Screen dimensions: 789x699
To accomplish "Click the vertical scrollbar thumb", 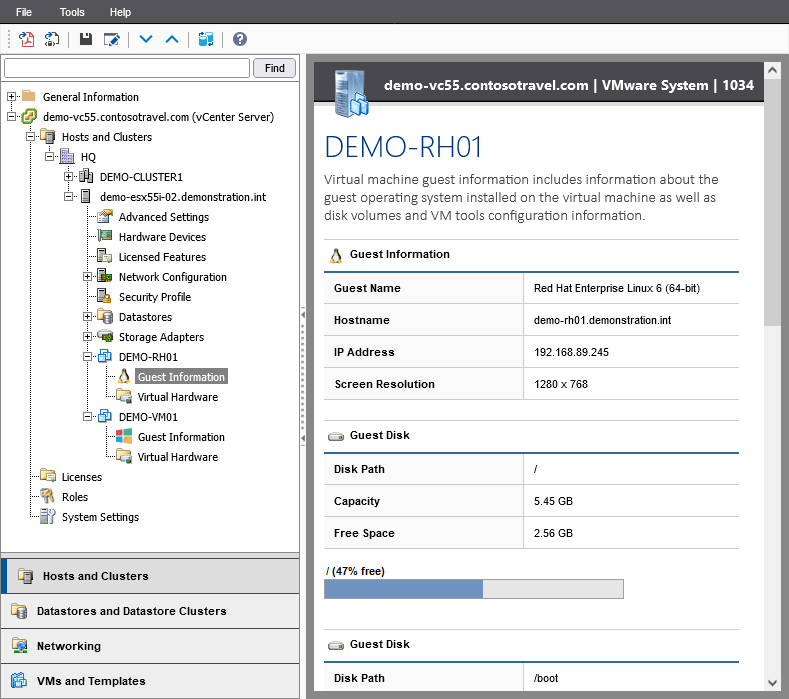I will point(772,202).
